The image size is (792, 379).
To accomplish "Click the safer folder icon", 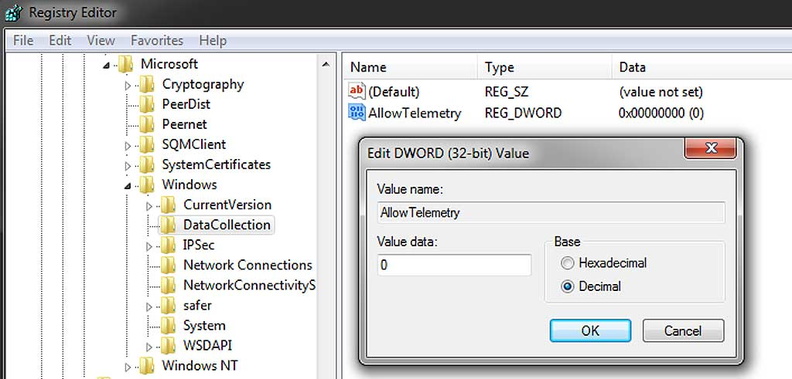I will click(168, 306).
